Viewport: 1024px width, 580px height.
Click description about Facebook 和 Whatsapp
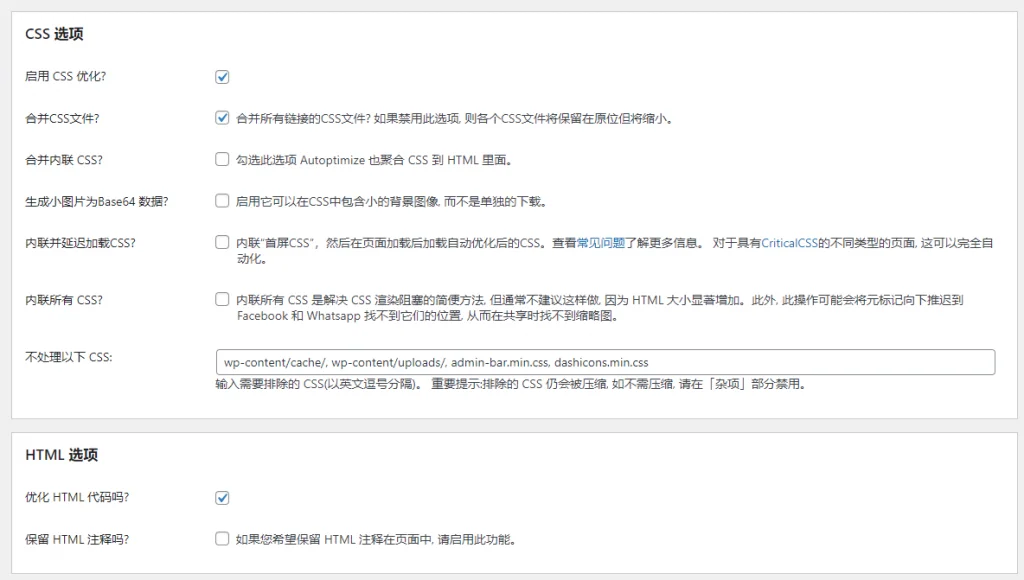pyautogui.click(x=600, y=308)
